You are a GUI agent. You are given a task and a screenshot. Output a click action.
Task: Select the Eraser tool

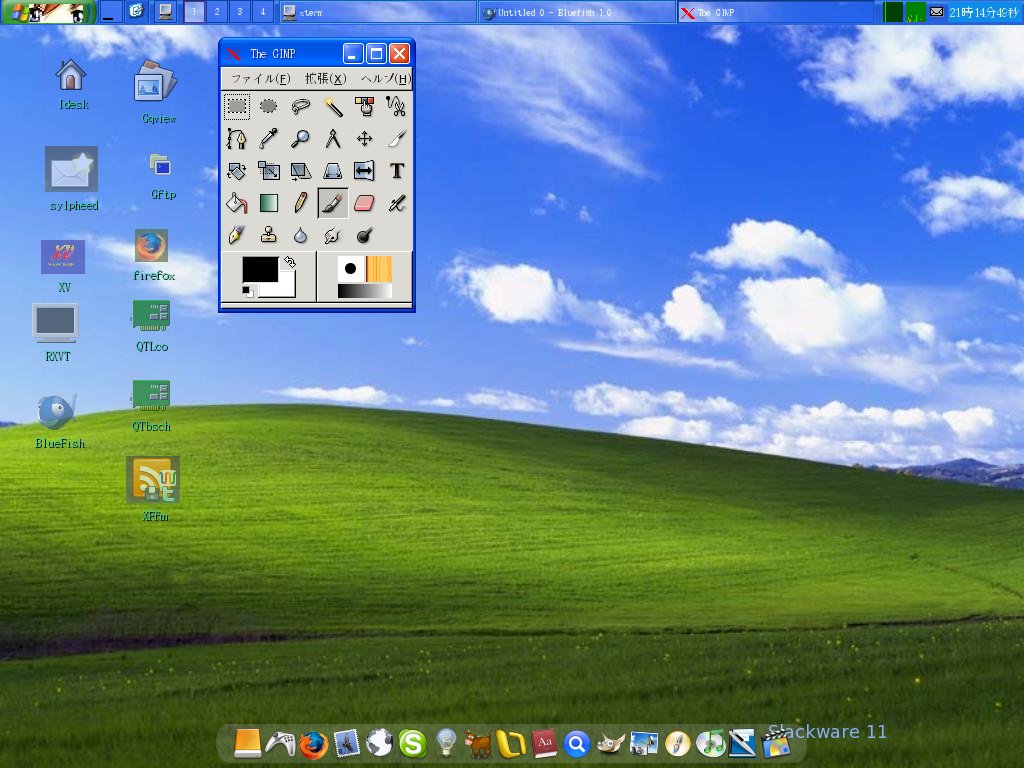[365, 202]
